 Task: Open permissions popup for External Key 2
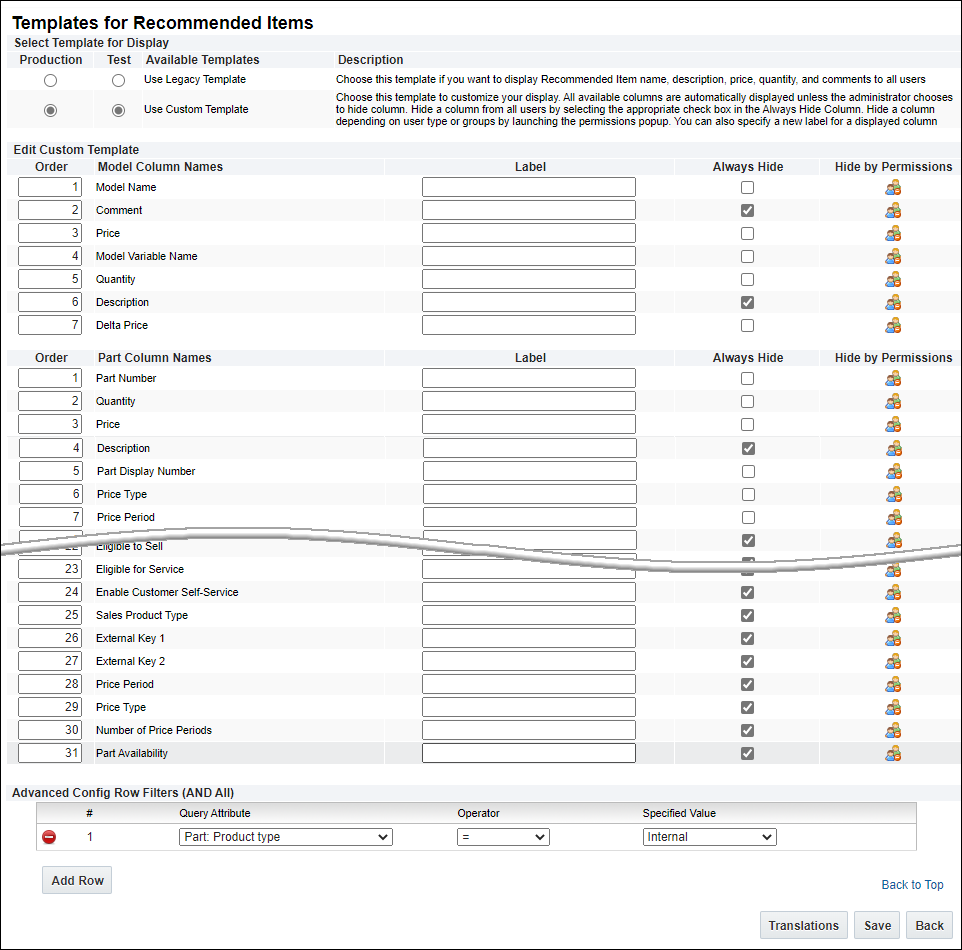893,661
